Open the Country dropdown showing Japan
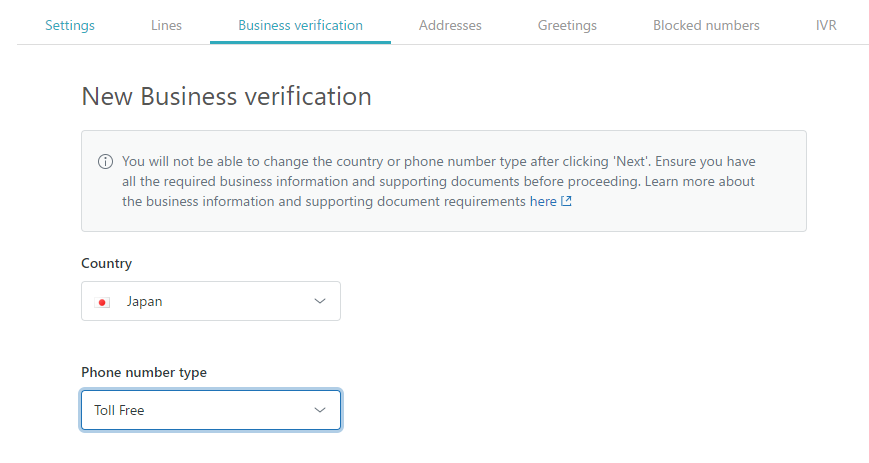Image resolution: width=869 pixels, height=463 pixels. coord(211,301)
